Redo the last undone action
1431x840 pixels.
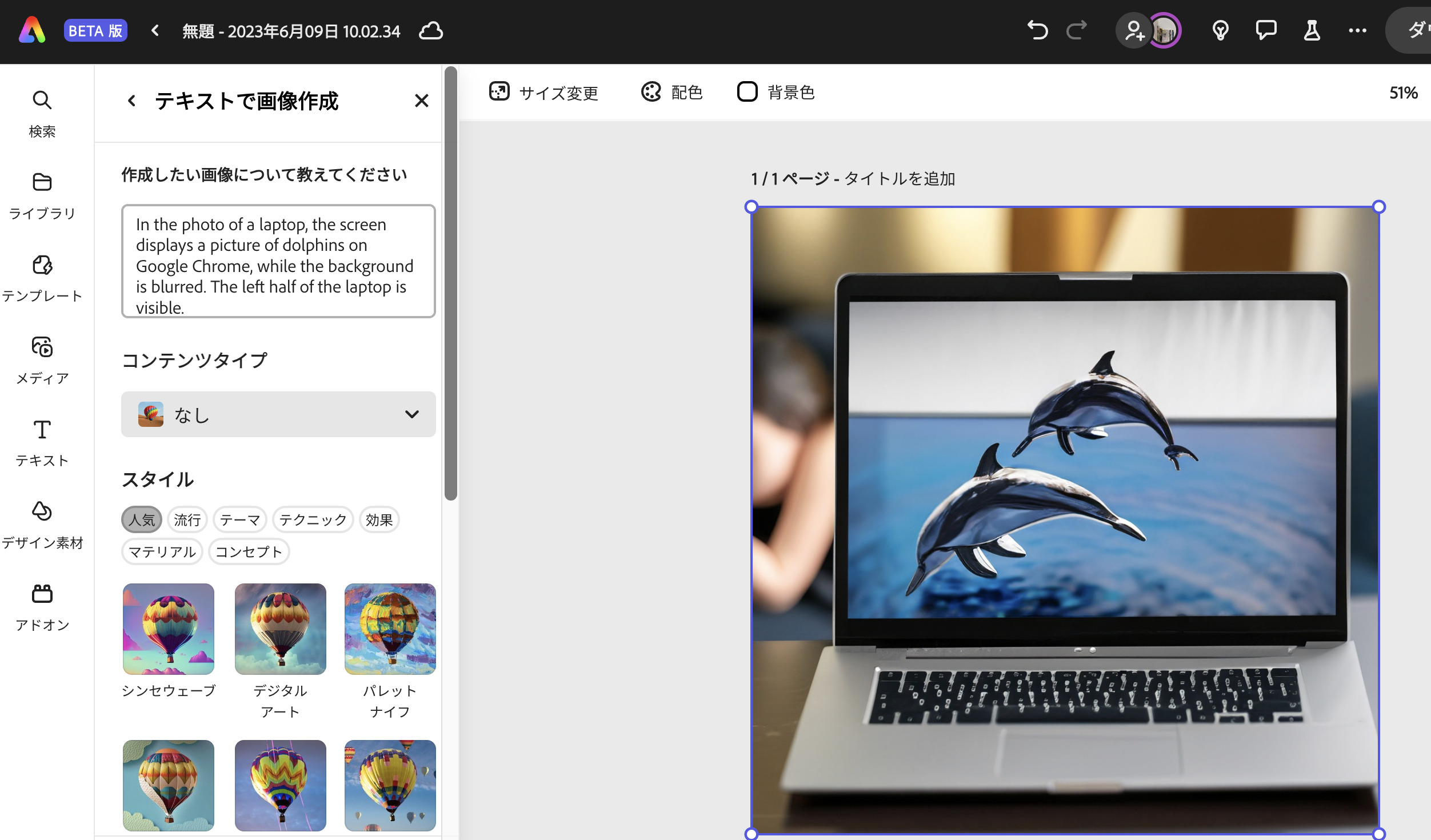[1077, 30]
